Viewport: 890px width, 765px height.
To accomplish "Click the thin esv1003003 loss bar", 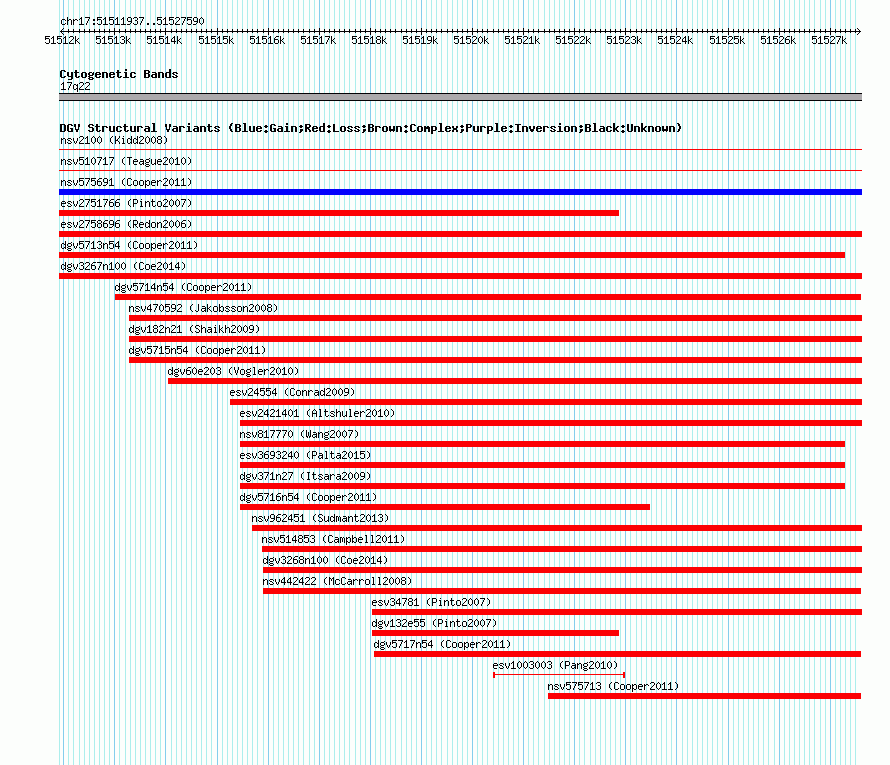I will click(559, 675).
